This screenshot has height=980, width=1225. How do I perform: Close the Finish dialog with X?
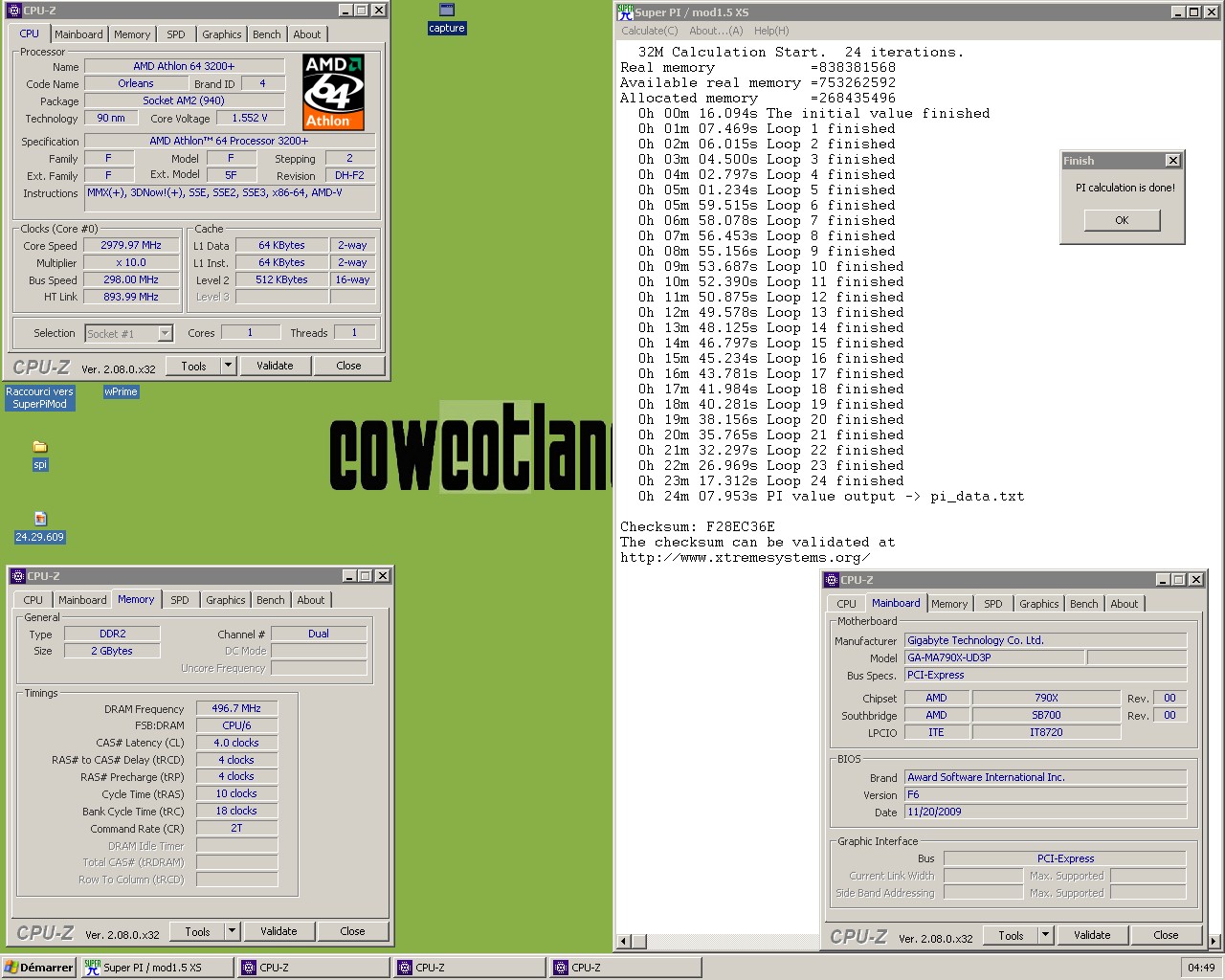(1172, 161)
